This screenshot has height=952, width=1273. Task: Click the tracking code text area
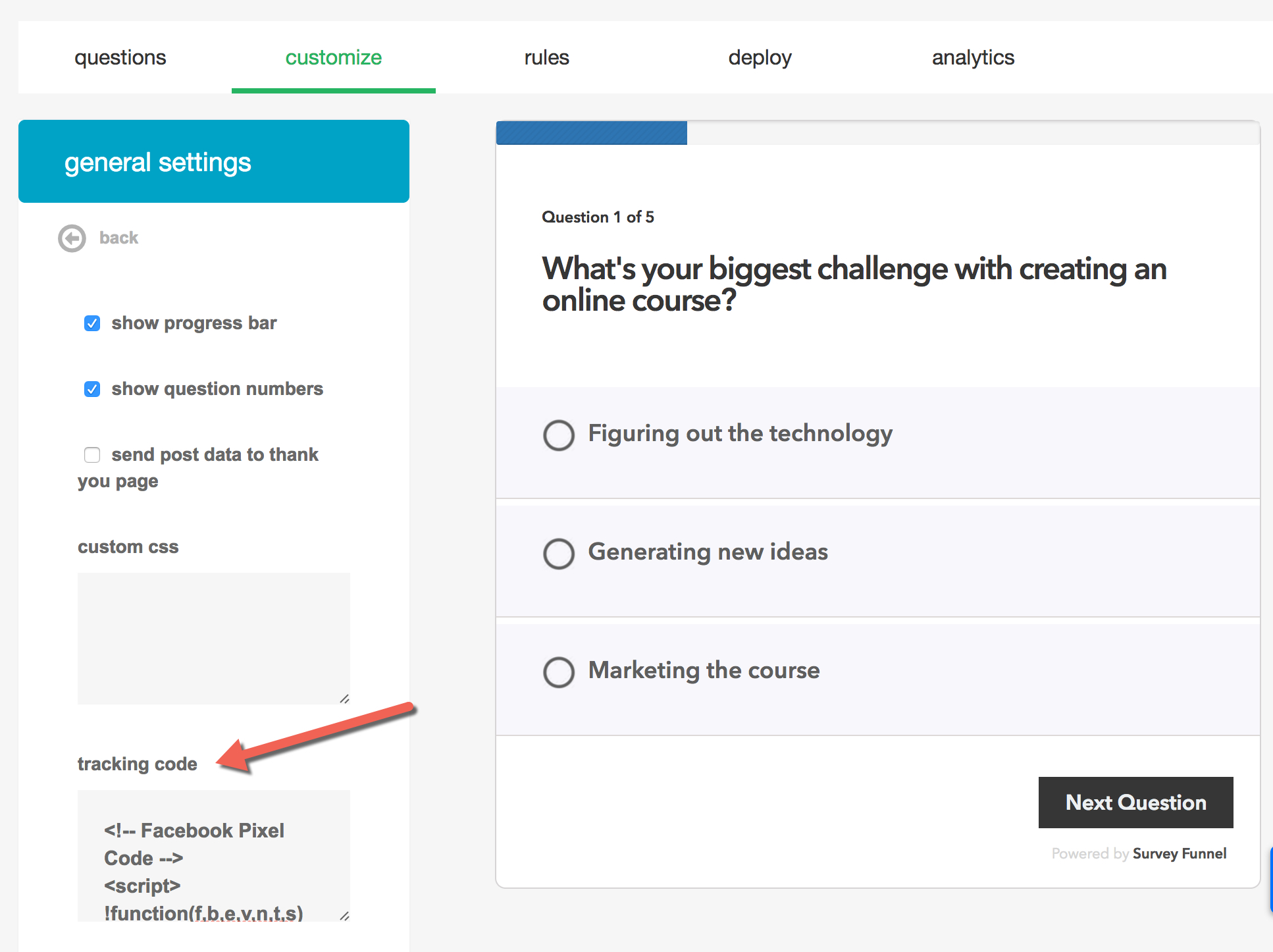coord(213,855)
